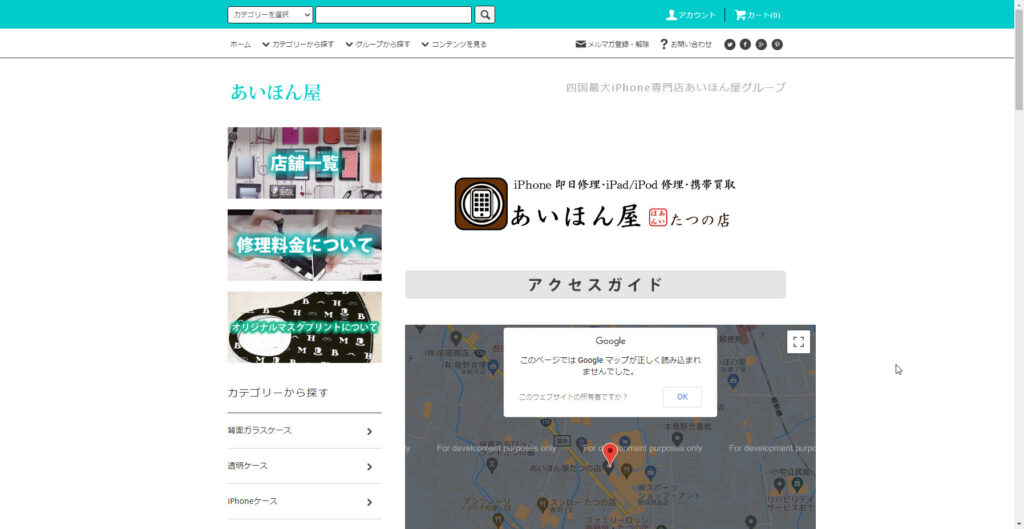
Task: Click the contact question mark icon
Action: (x=664, y=44)
